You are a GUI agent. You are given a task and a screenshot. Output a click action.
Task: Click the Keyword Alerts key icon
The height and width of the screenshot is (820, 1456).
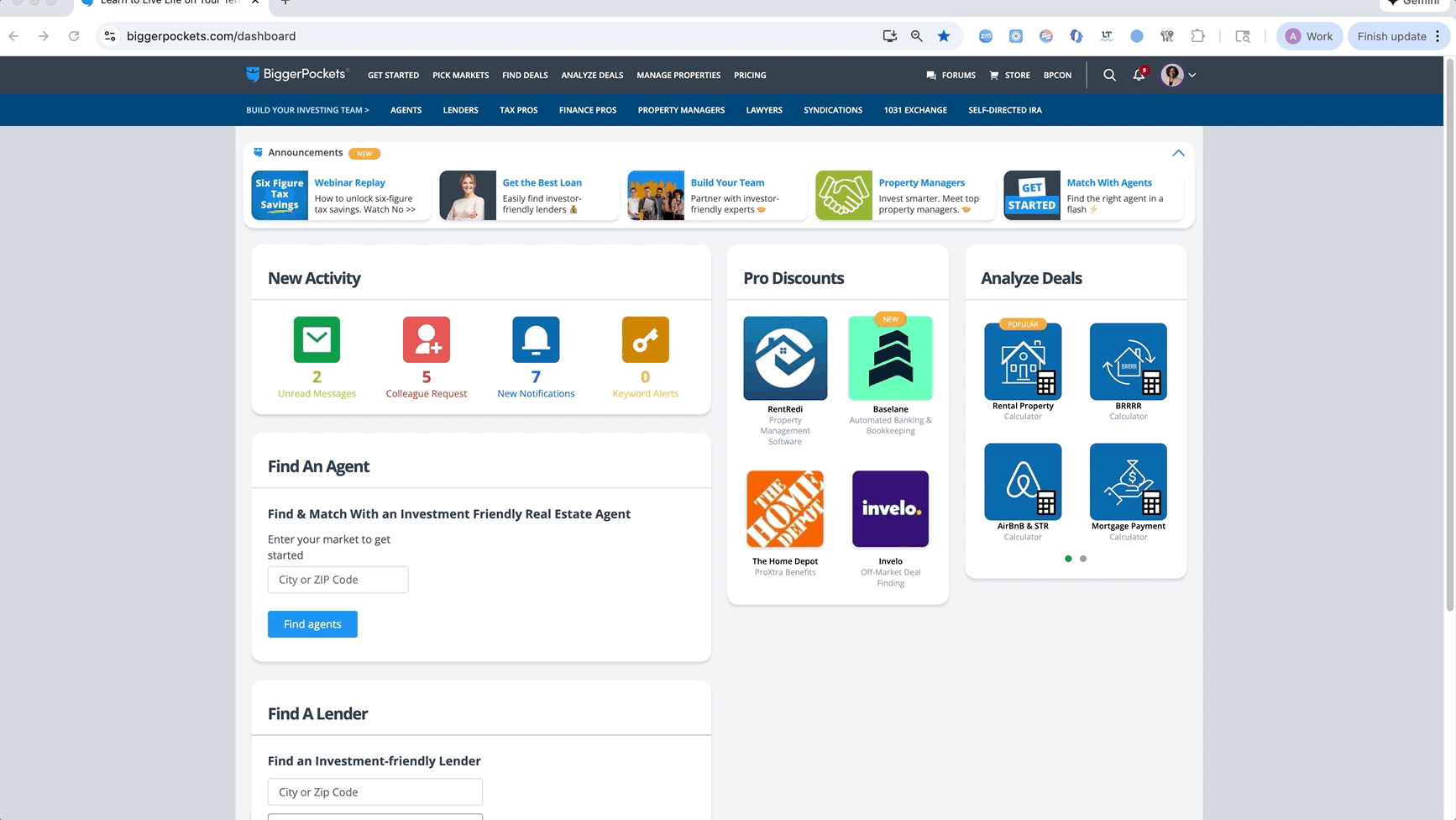click(x=645, y=339)
